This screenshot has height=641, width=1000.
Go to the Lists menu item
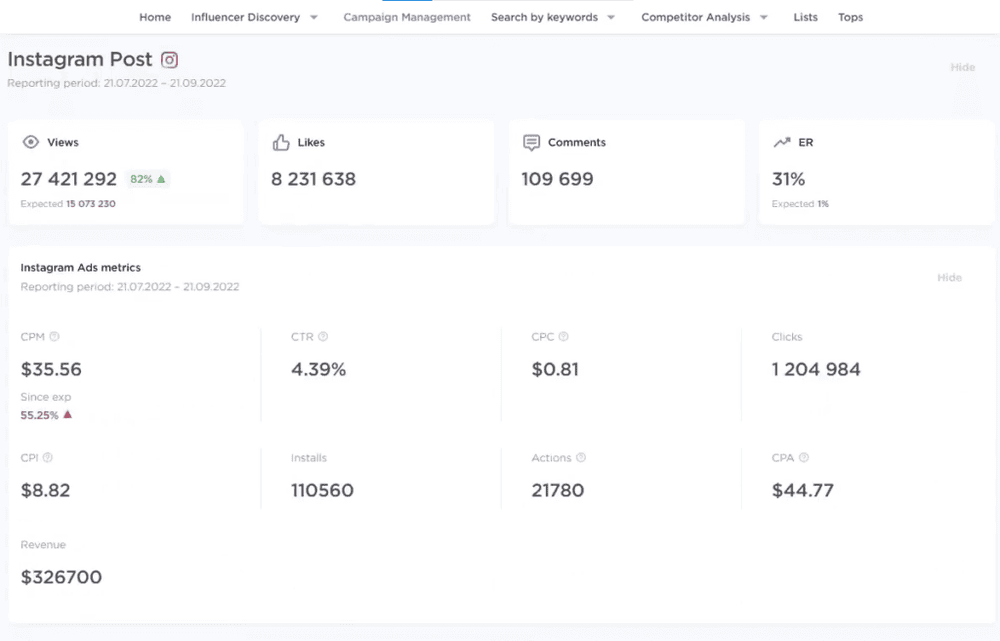(x=805, y=17)
